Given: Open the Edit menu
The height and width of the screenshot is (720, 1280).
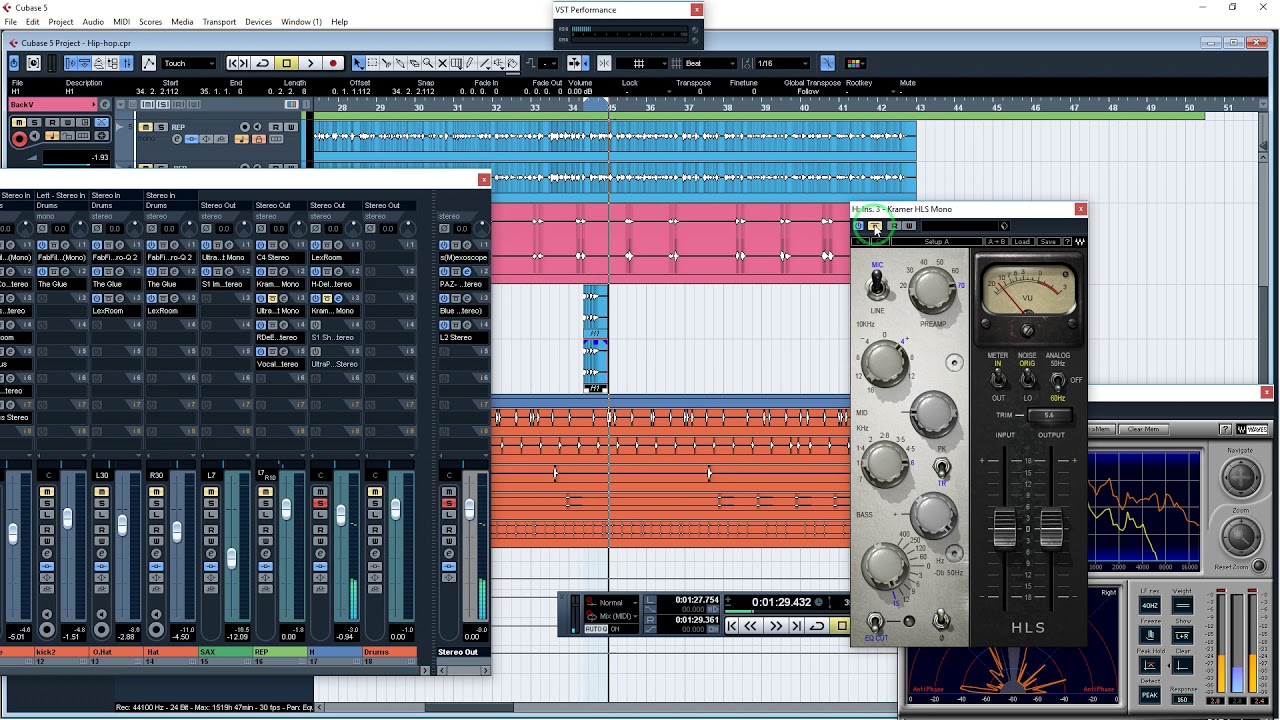Looking at the screenshot, I should click(33, 22).
